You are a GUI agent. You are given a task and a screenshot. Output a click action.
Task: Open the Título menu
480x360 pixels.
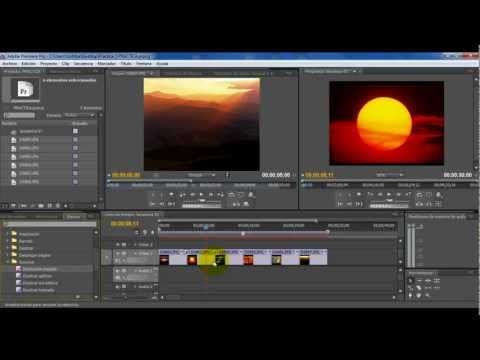click(126, 63)
